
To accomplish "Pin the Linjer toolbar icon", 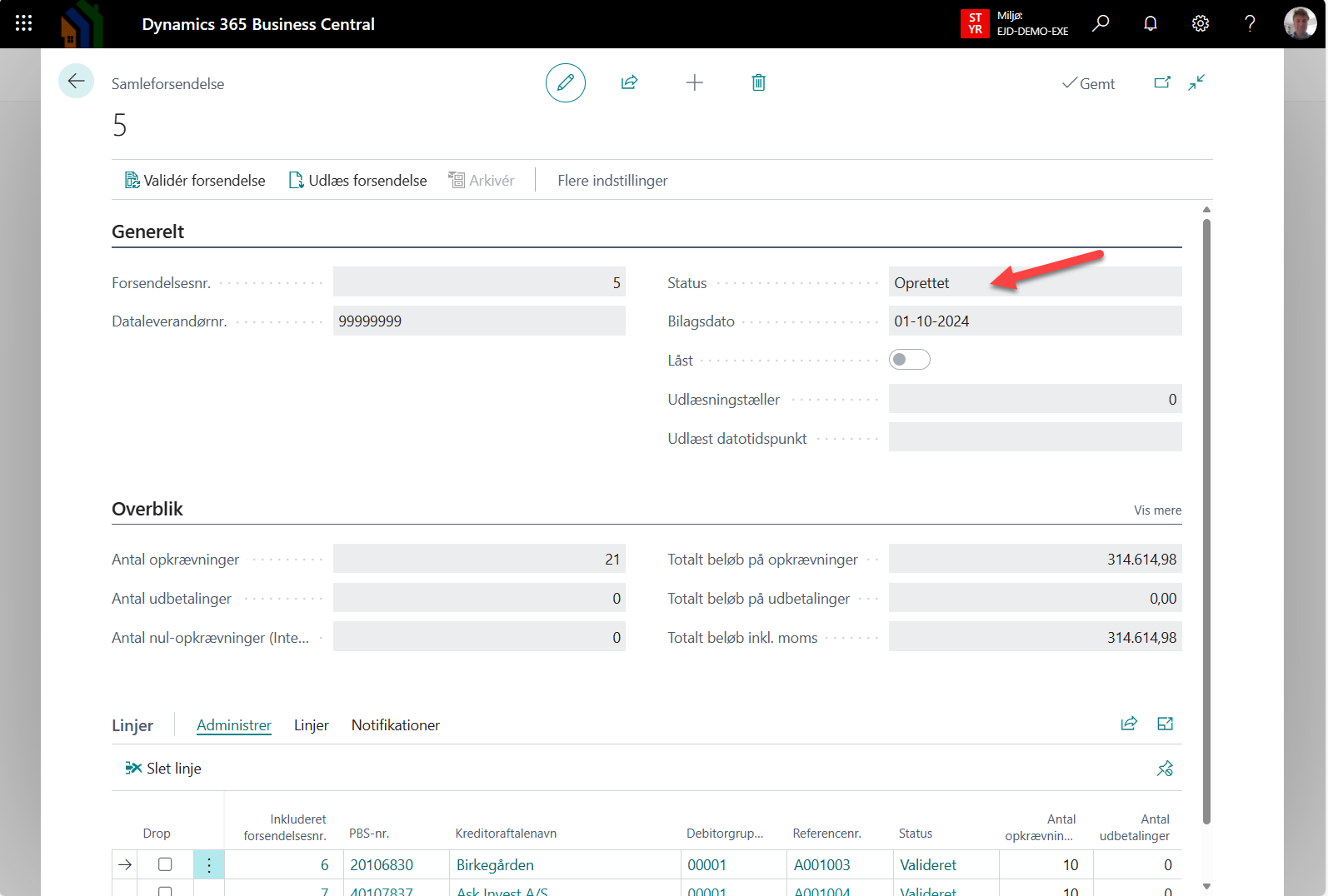I will click(1164, 768).
